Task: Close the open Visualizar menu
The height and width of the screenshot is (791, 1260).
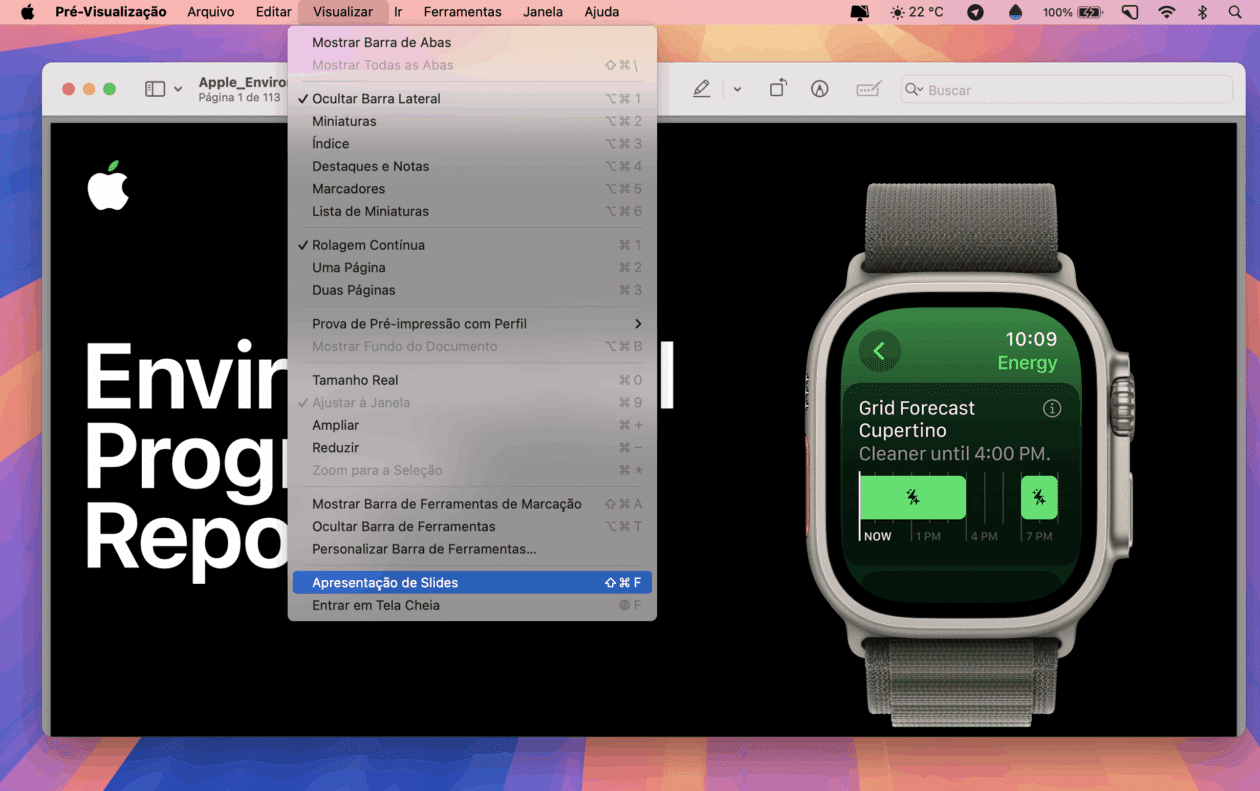Action: tap(342, 12)
